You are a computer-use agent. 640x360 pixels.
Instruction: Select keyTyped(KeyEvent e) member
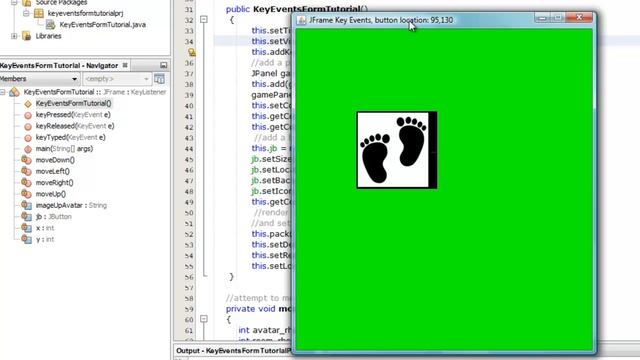[71, 138]
